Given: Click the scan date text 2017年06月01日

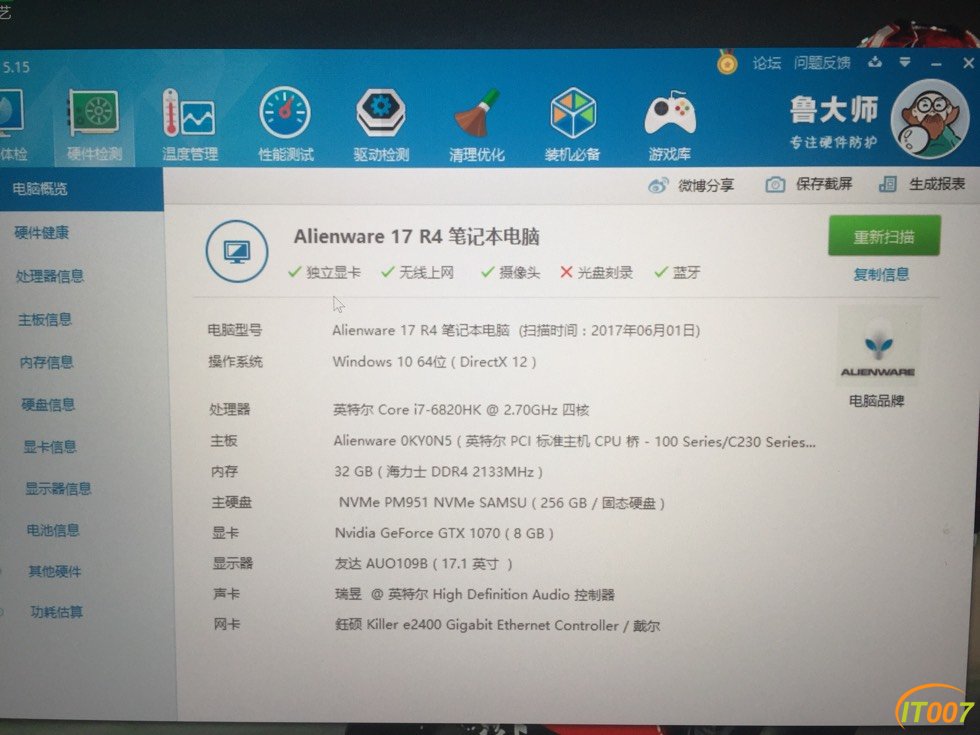Looking at the screenshot, I should click(643, 330).
